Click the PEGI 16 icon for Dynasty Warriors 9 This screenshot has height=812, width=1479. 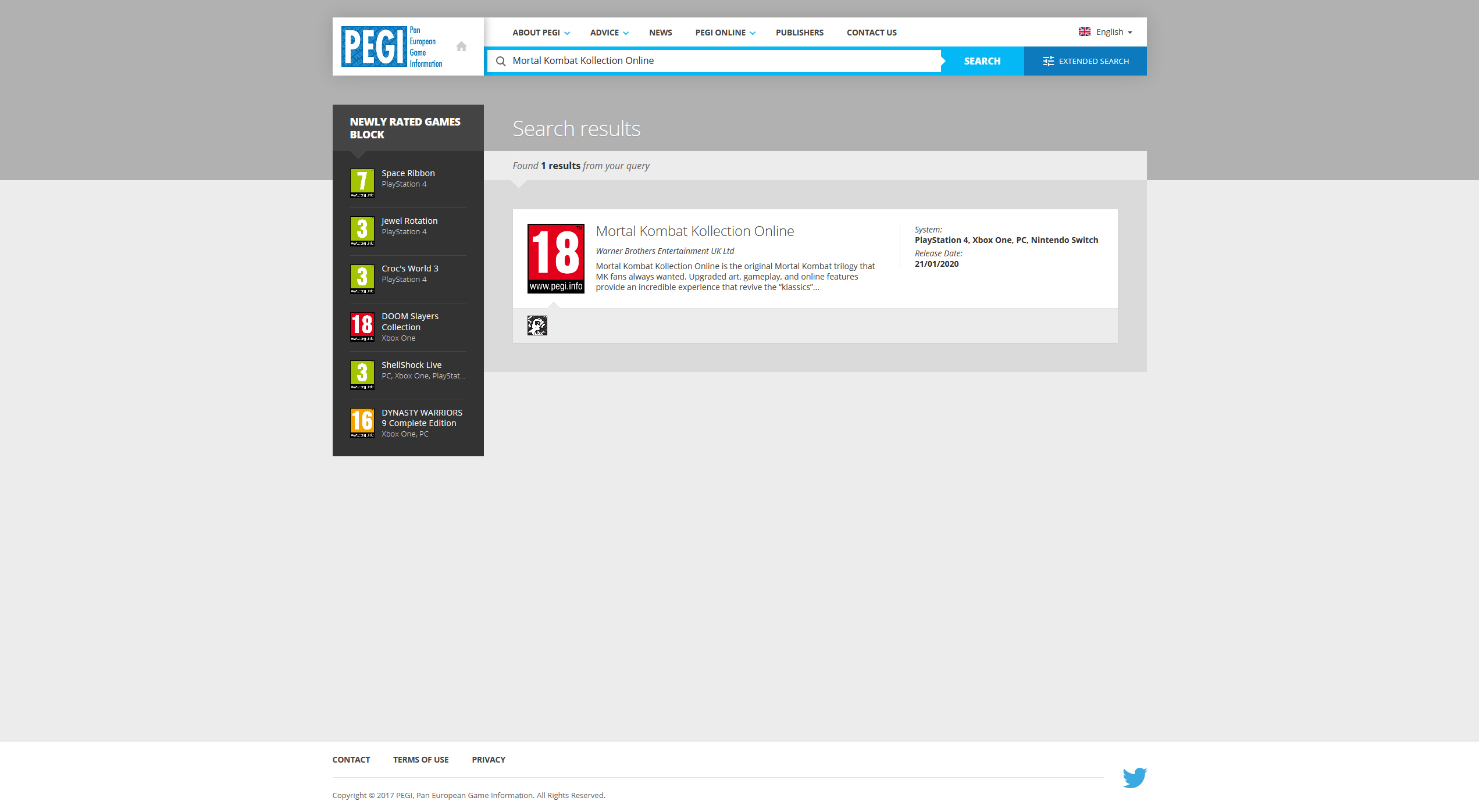click(362, 423)
